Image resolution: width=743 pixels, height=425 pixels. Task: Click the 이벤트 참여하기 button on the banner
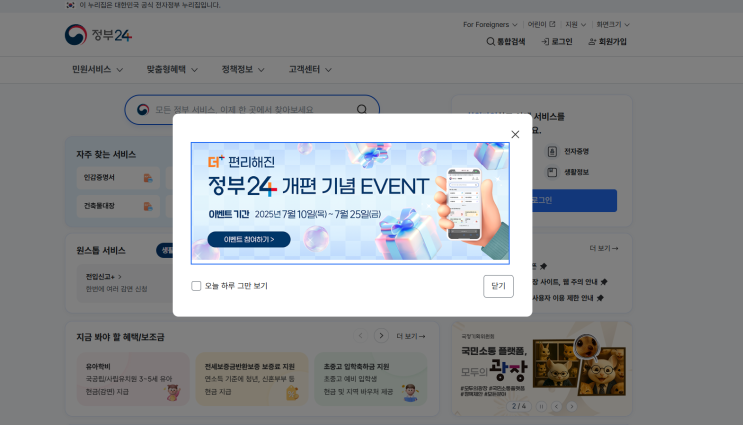[249, 239]
